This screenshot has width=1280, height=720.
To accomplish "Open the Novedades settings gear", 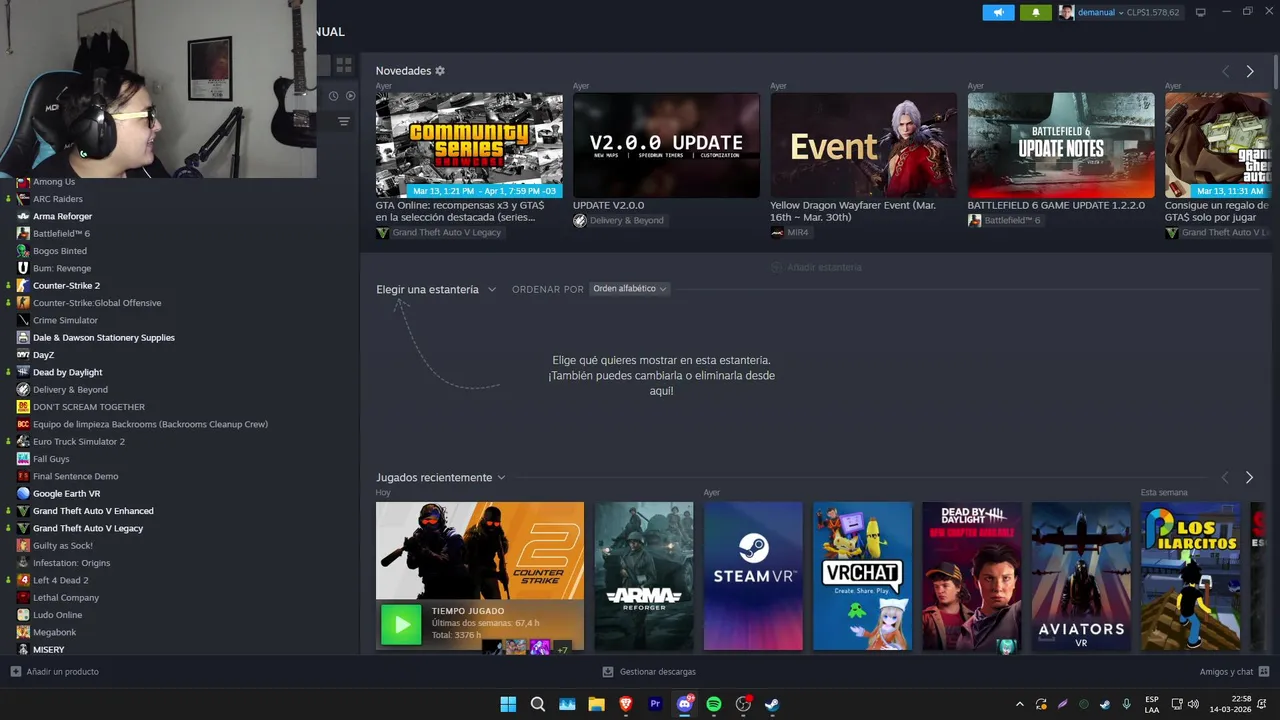I will point(440,71).
